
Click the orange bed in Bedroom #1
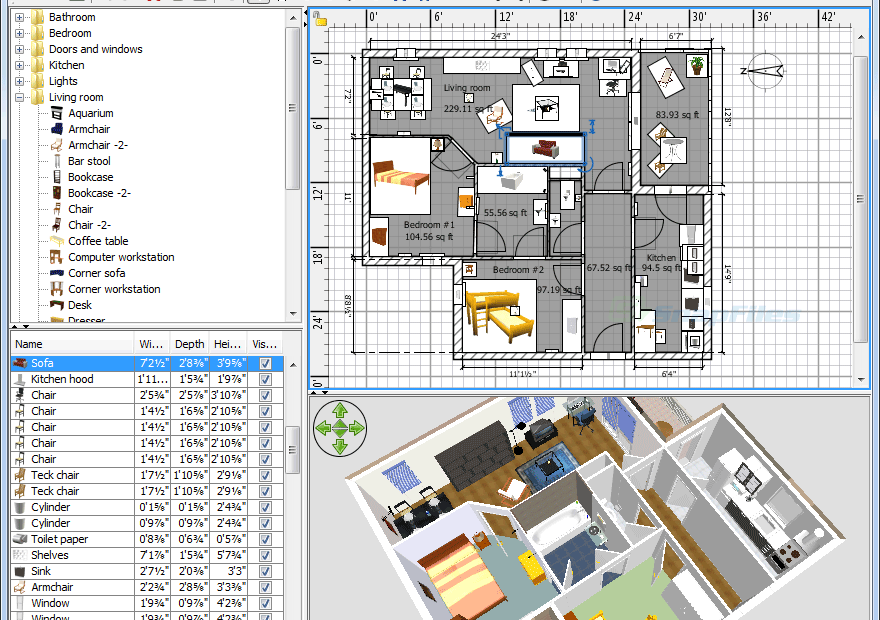[x=402, y=177]
